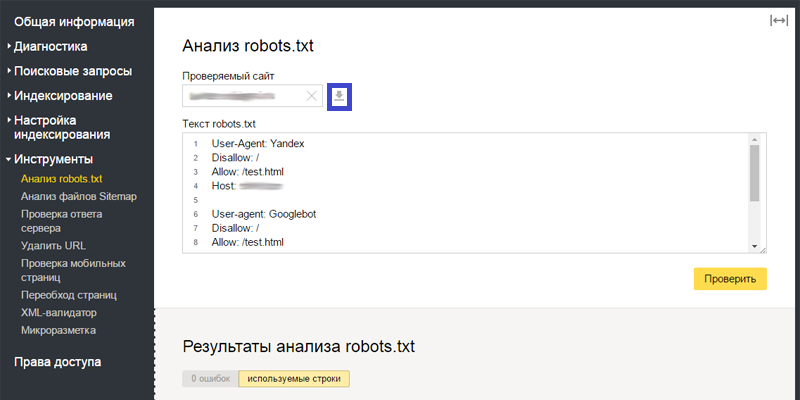Click the download robots.txt icon
The image size is (800, 400).
(339, 96)
